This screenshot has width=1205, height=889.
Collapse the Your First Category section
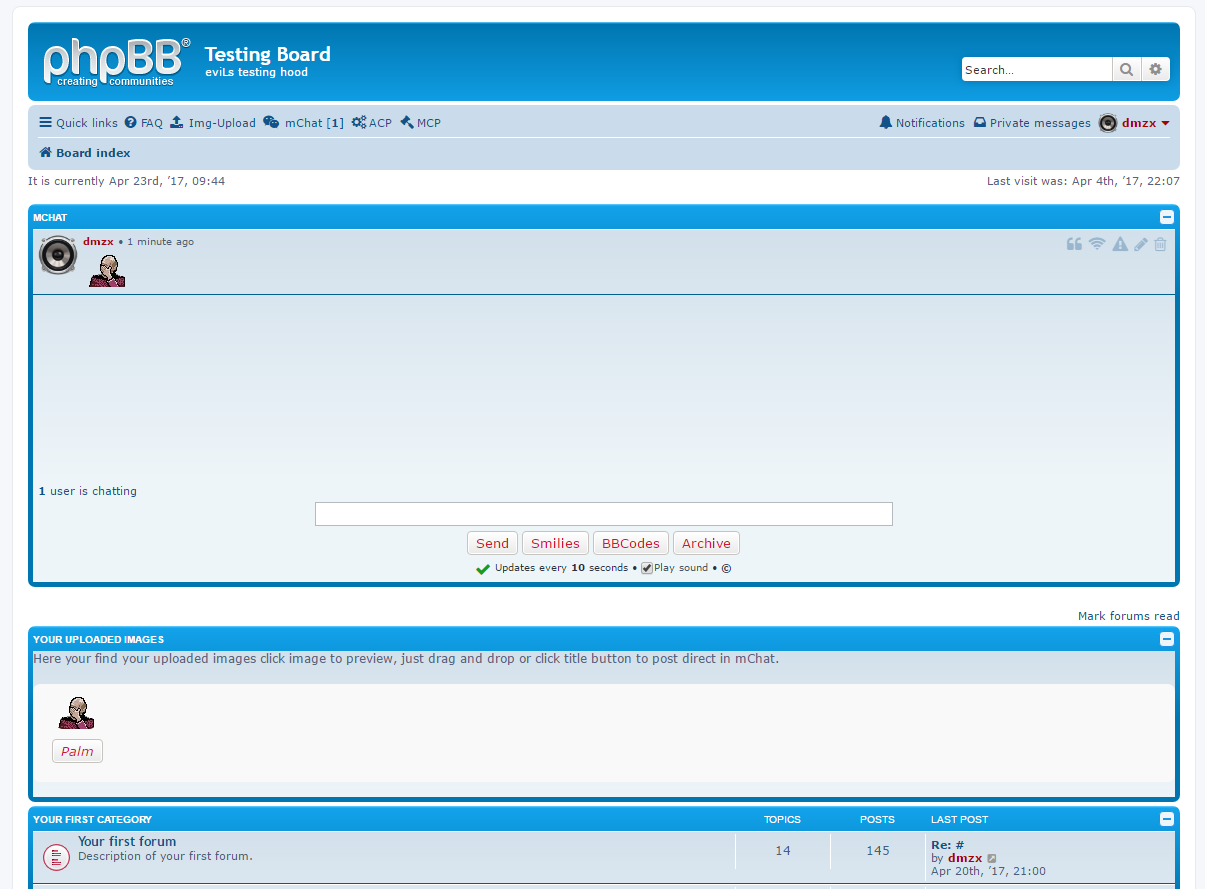pos(1166,819)
